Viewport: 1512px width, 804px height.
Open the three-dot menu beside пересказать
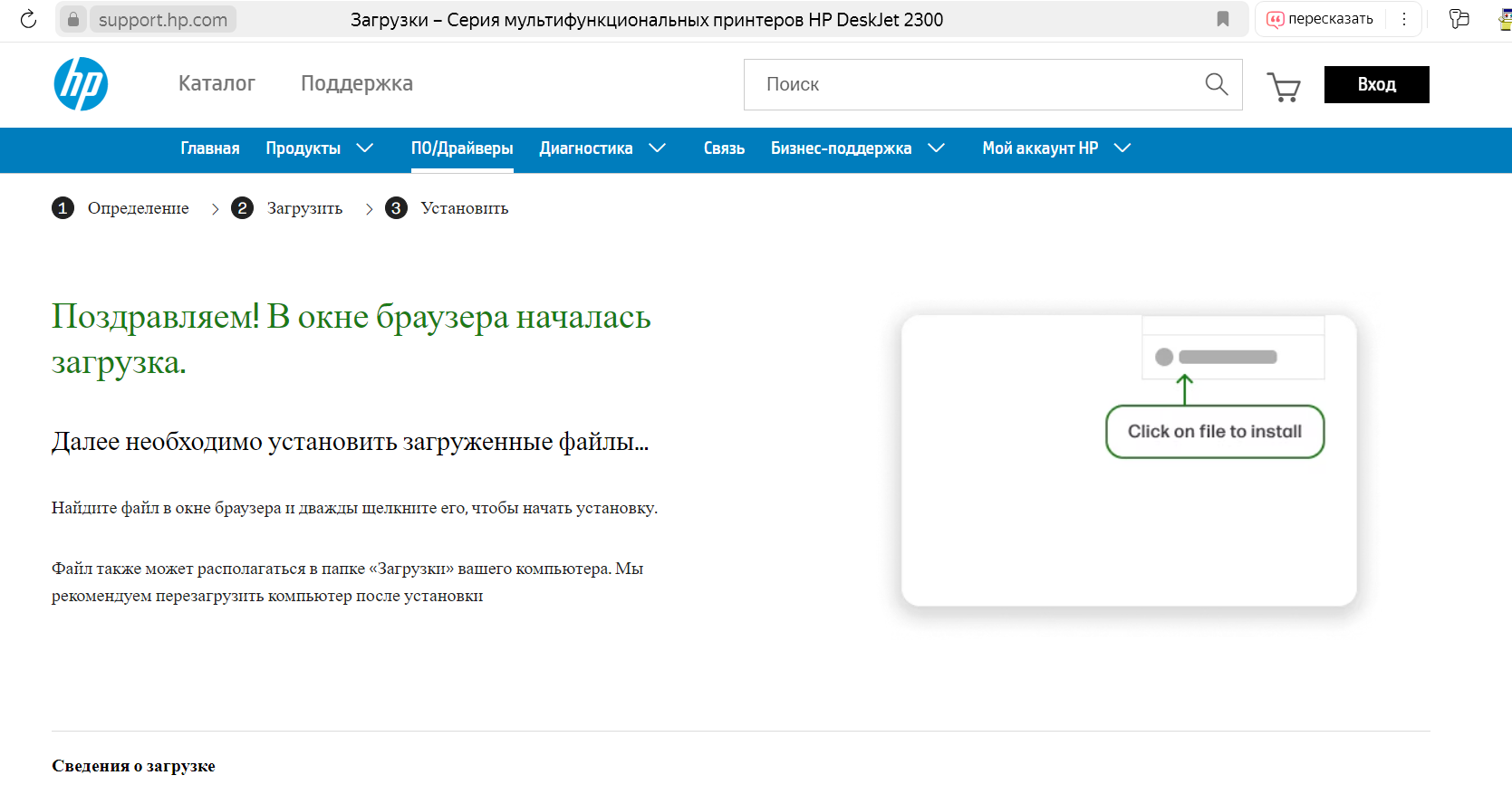click(1404, 19)
